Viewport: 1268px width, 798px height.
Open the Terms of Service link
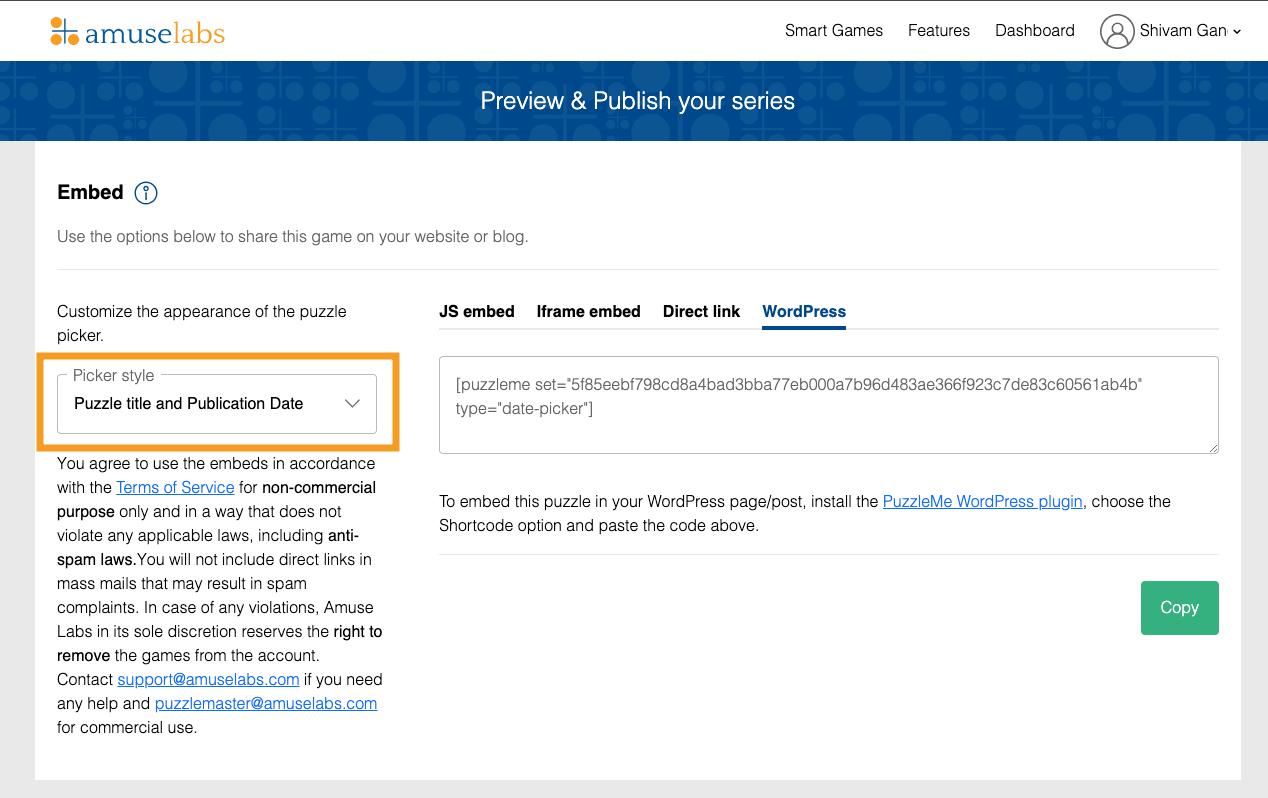click(x=175, y=487)
